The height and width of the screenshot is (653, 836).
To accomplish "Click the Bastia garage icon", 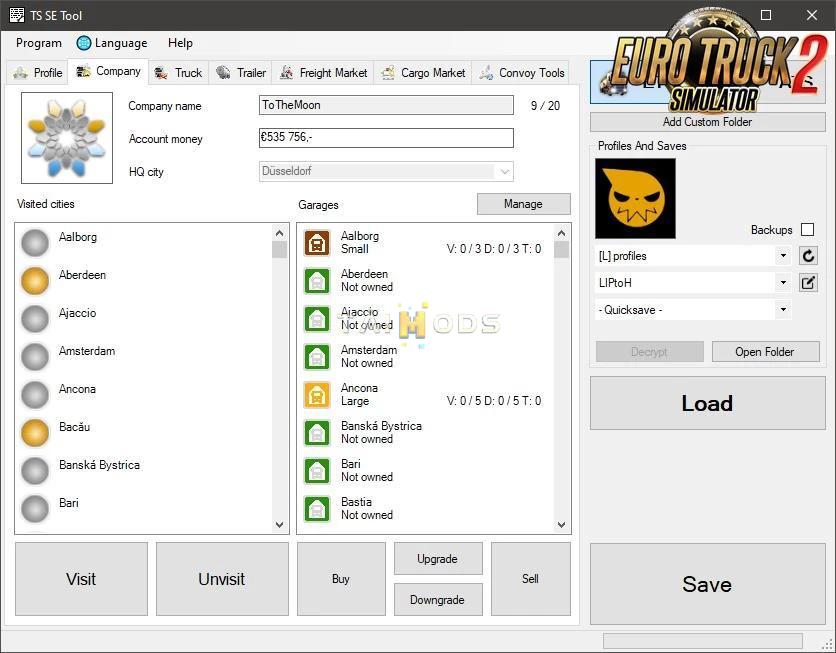I will (x=317, y=509).
